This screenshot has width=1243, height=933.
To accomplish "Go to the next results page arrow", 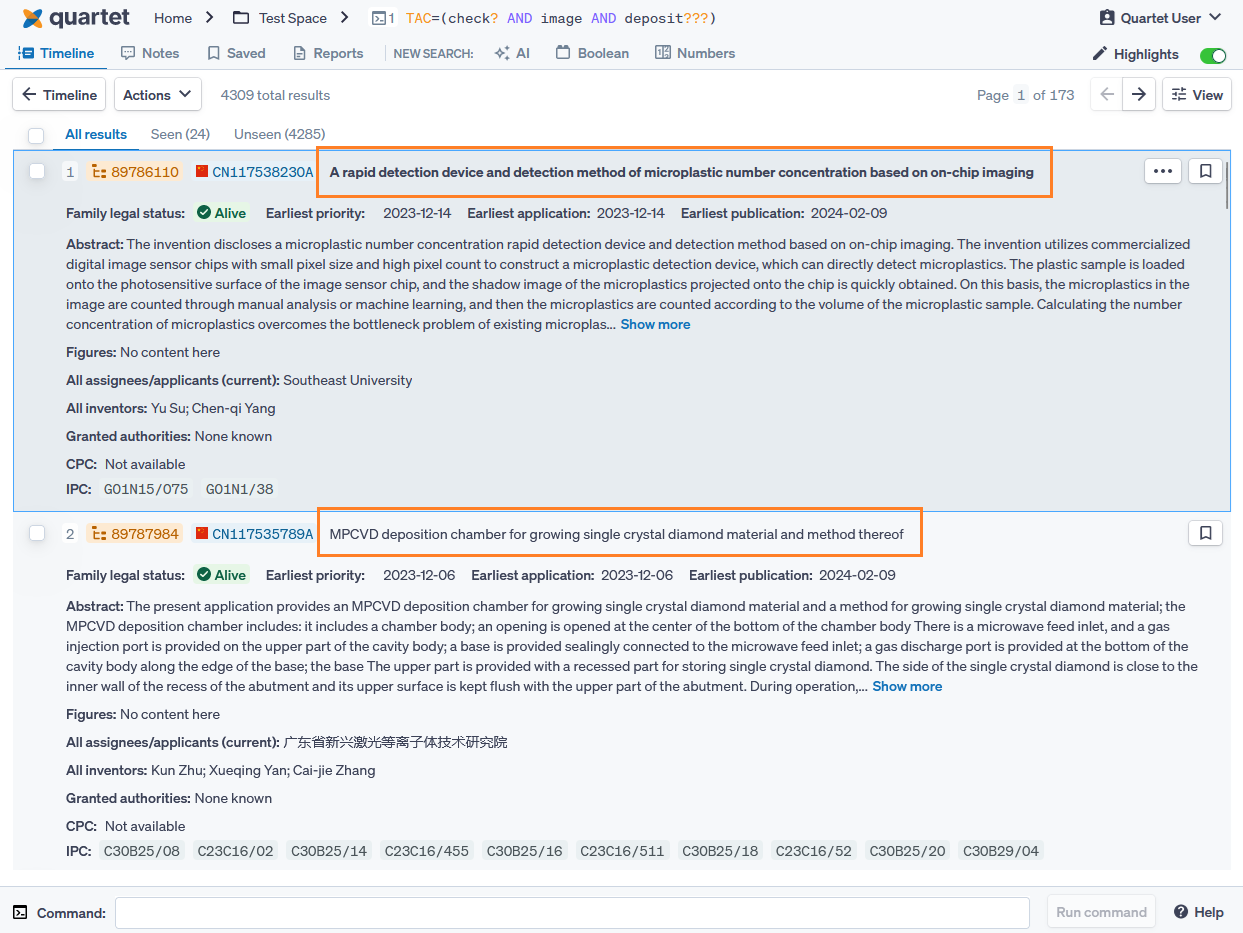I will [1138, 95].
